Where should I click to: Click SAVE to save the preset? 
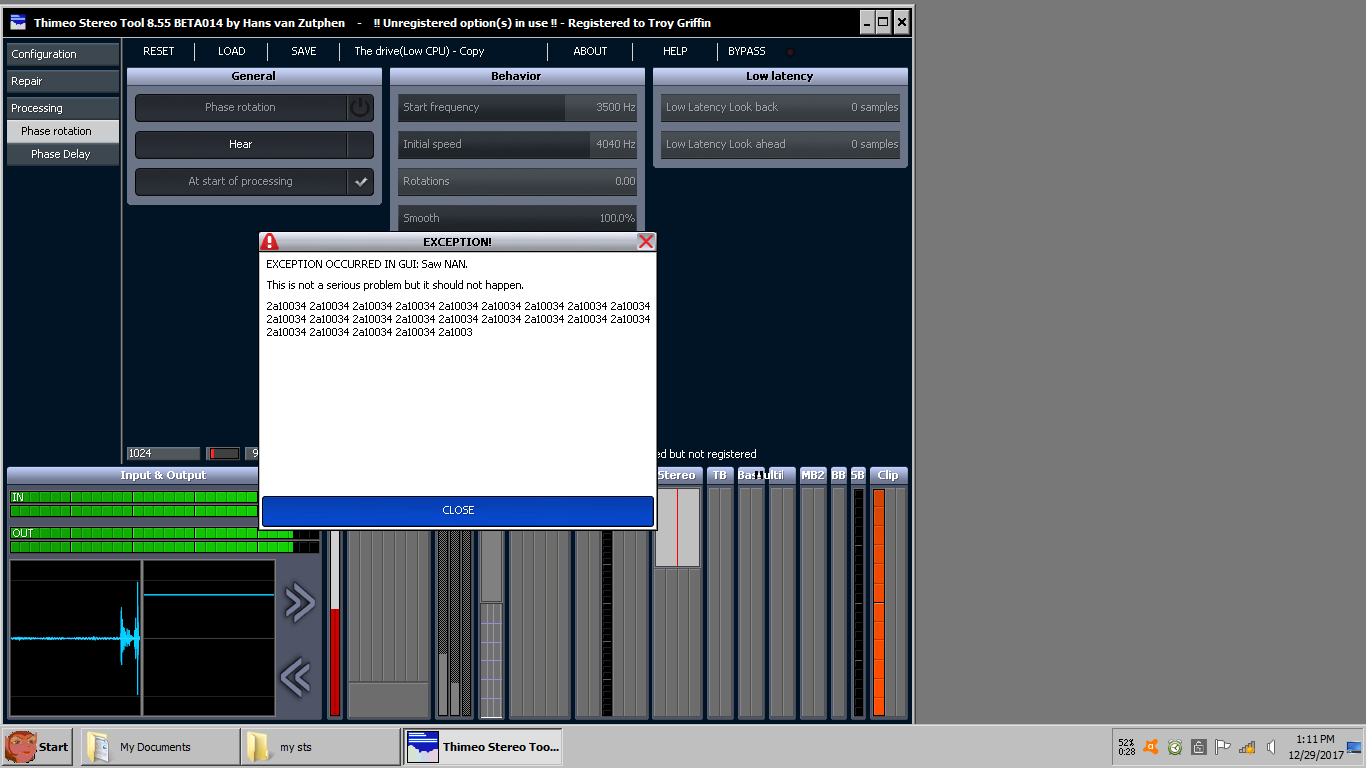click(x=304, y=51)
